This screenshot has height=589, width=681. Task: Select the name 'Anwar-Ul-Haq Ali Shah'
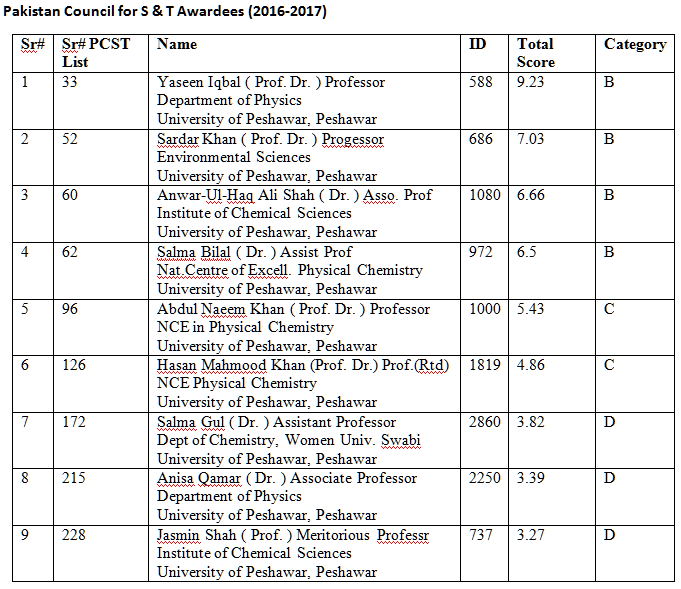[235, 195]
